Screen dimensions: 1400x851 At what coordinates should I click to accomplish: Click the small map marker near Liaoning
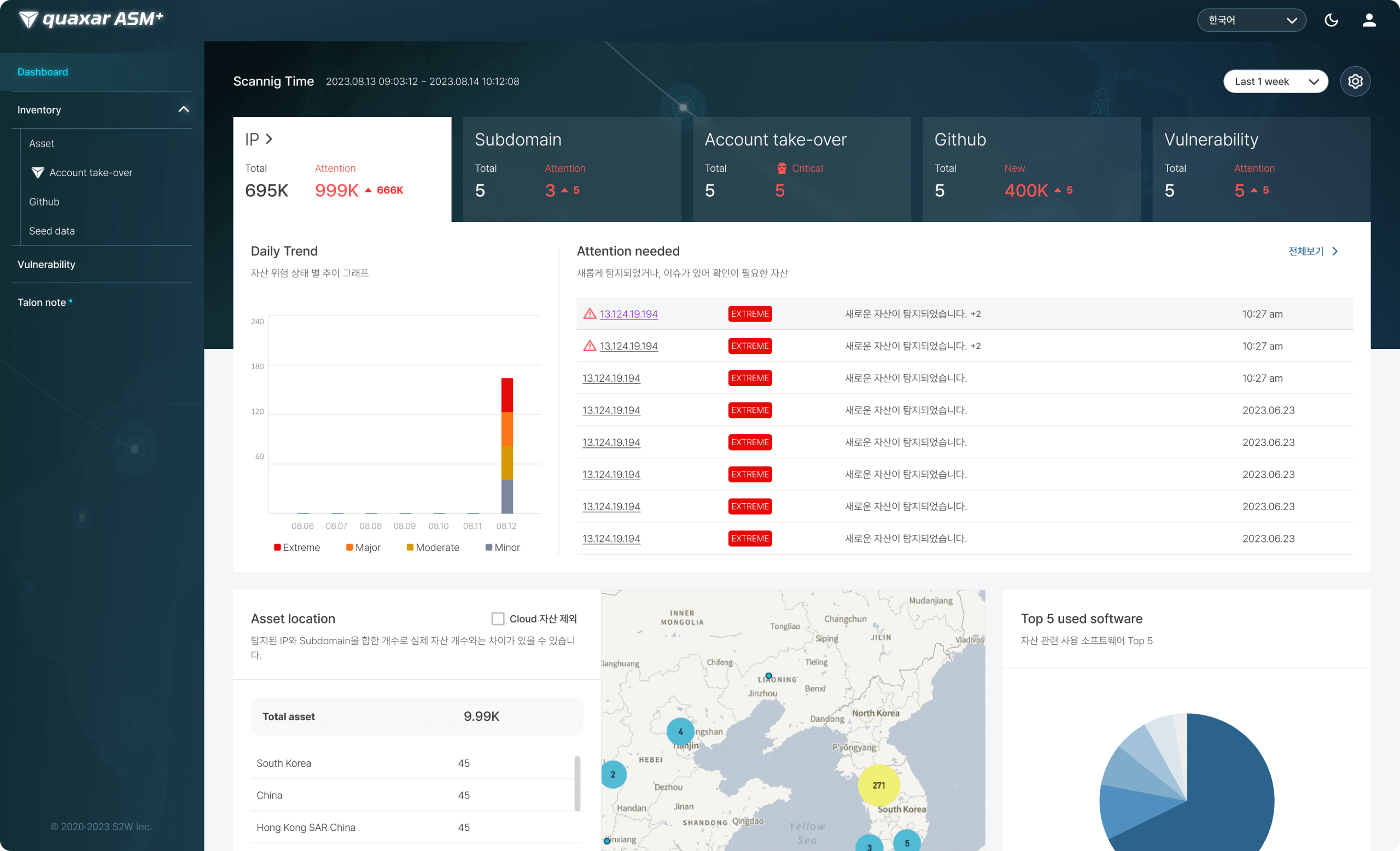(768, 675)
